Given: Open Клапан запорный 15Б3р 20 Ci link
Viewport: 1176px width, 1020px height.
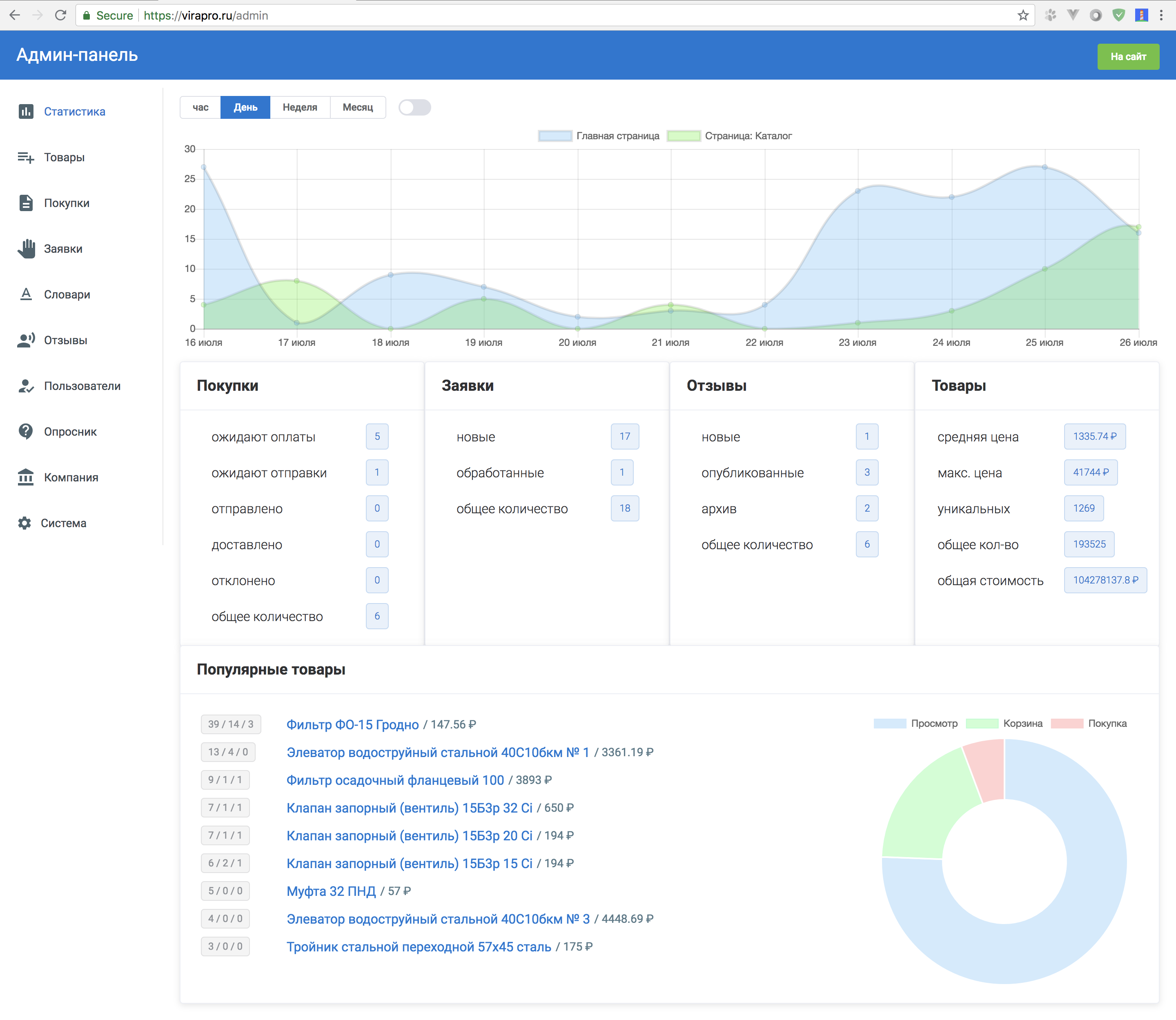Looking at the screenshot, I should click(409, 835).
